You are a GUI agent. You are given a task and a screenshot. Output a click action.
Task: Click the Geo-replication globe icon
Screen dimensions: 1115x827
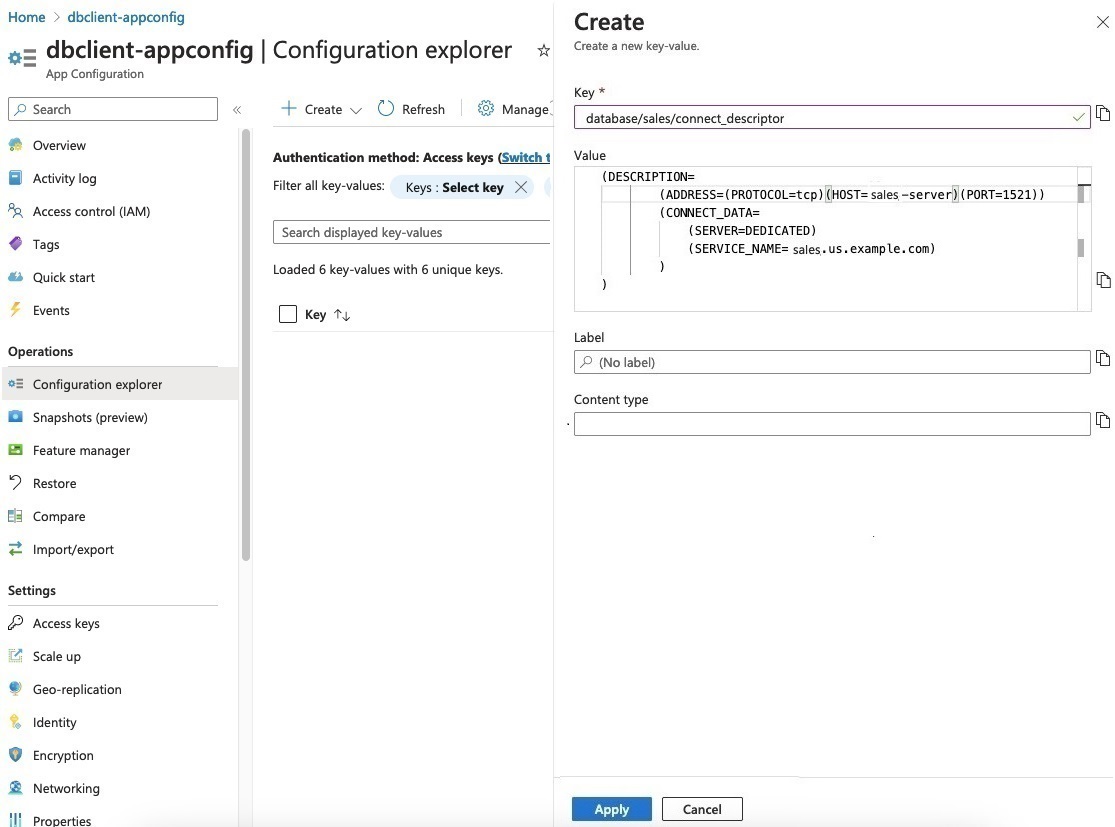coord(16,688)
